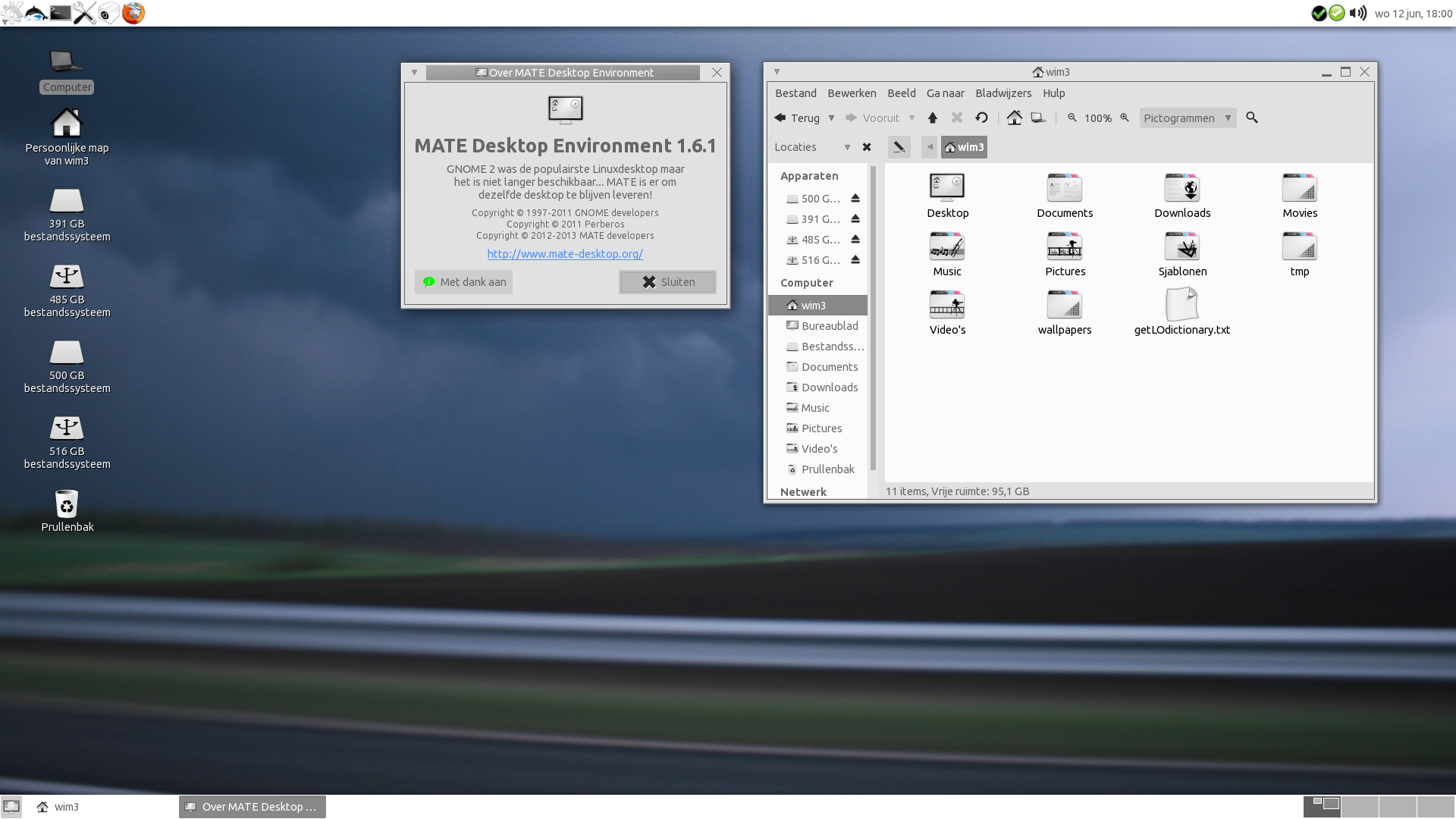Open the Bladwijzers menu
Image resolution: width=1456 pixels, height=819 pixels.
[1003, 93]
